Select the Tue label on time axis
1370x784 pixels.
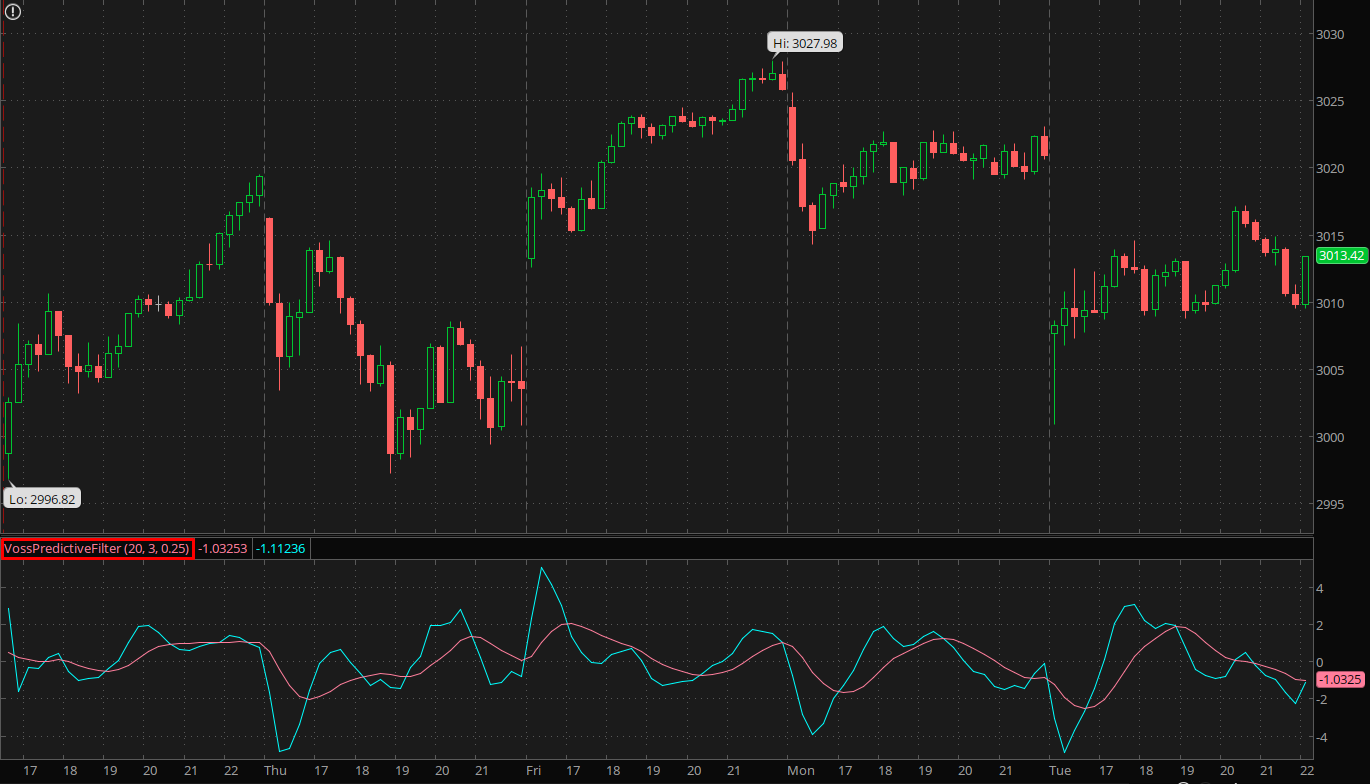point(1060,771)
